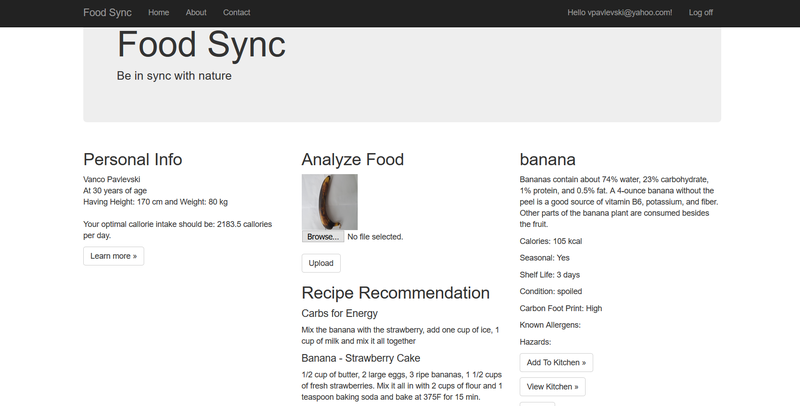Click the No file selected label
Screen dimensions: 800x406
[375, 237]
